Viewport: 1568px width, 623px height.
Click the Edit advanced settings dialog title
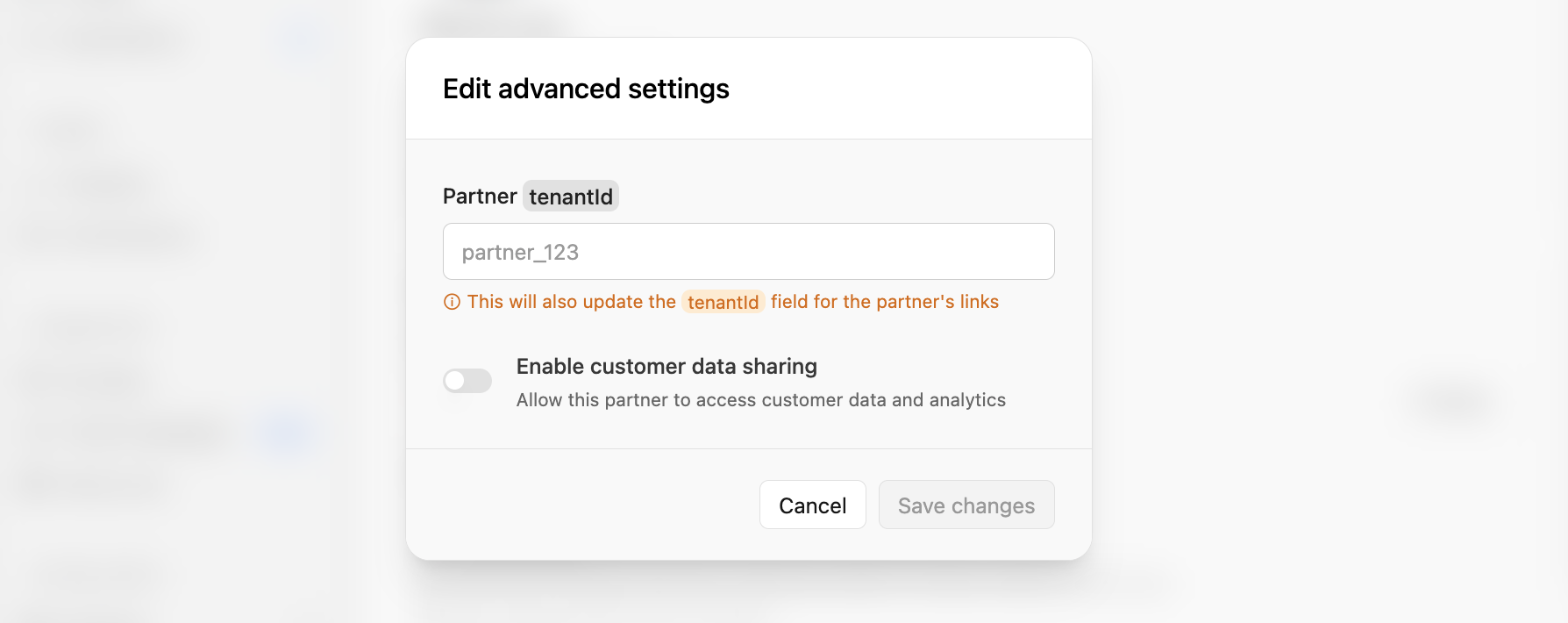point(586,88)
